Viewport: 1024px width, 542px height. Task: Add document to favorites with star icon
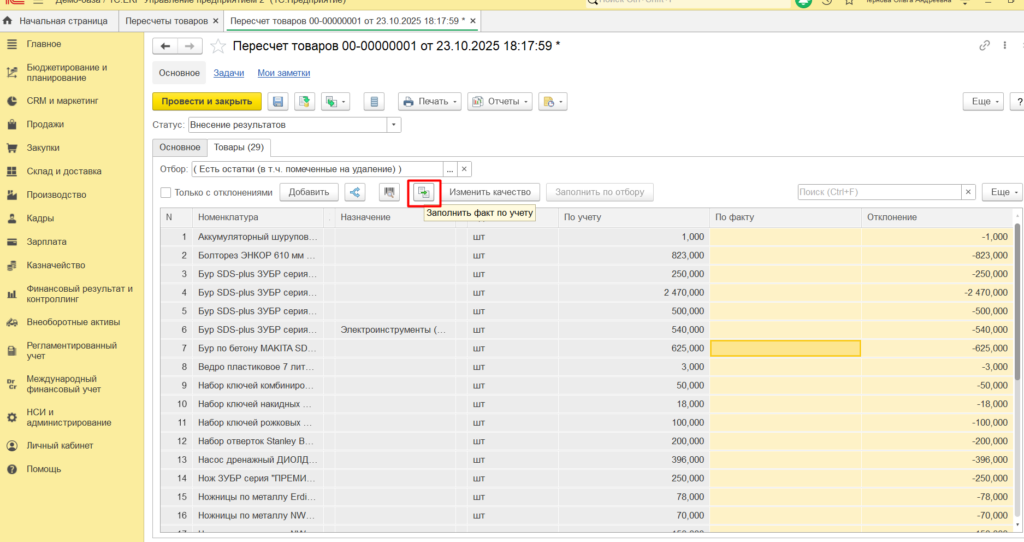coord(218,46)
